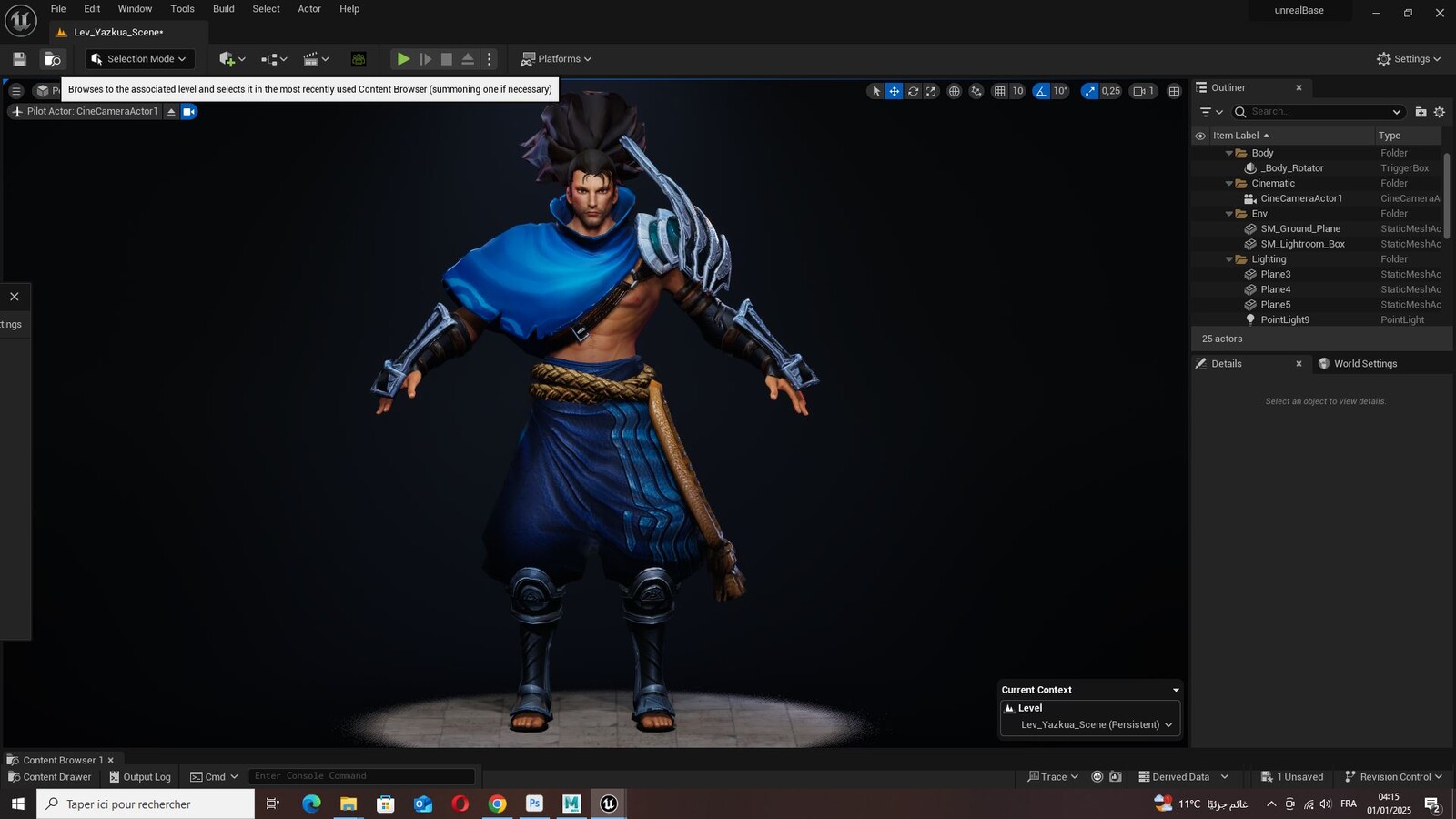This screenshot has width=1456, height=819.
Task: Toggle the blue camera view icon
Action: coord(188,111)
